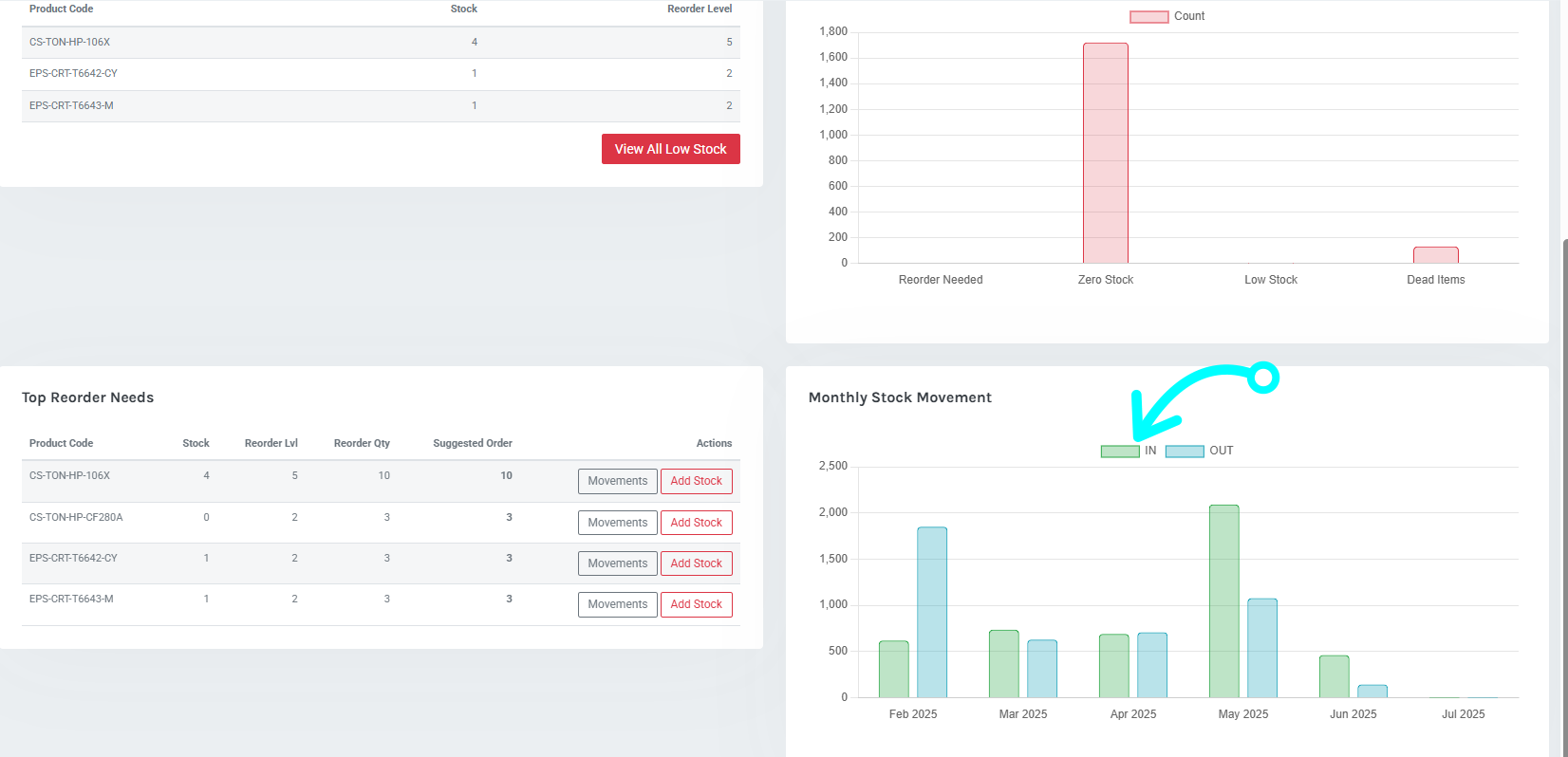Open Movements for CS-TON-HP-106X in Top Reorder Needs
This screenshot has height=757, width=1568.
[617, 481]
